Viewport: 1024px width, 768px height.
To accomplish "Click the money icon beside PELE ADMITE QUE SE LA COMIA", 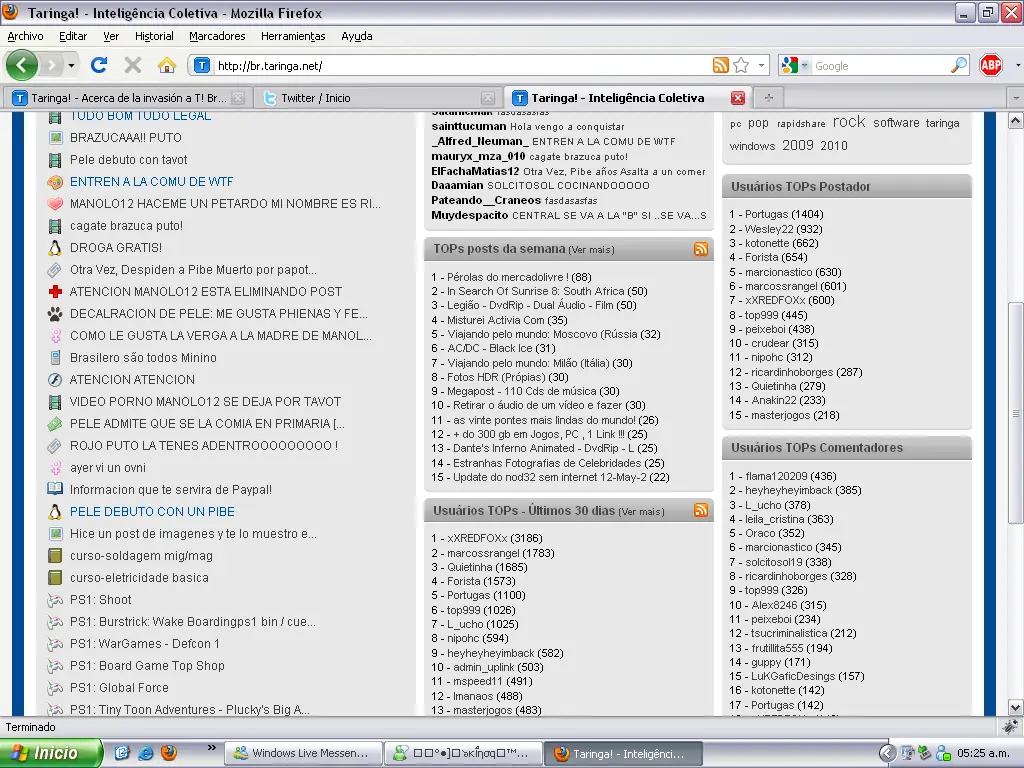I will click(x=56, y=424).
